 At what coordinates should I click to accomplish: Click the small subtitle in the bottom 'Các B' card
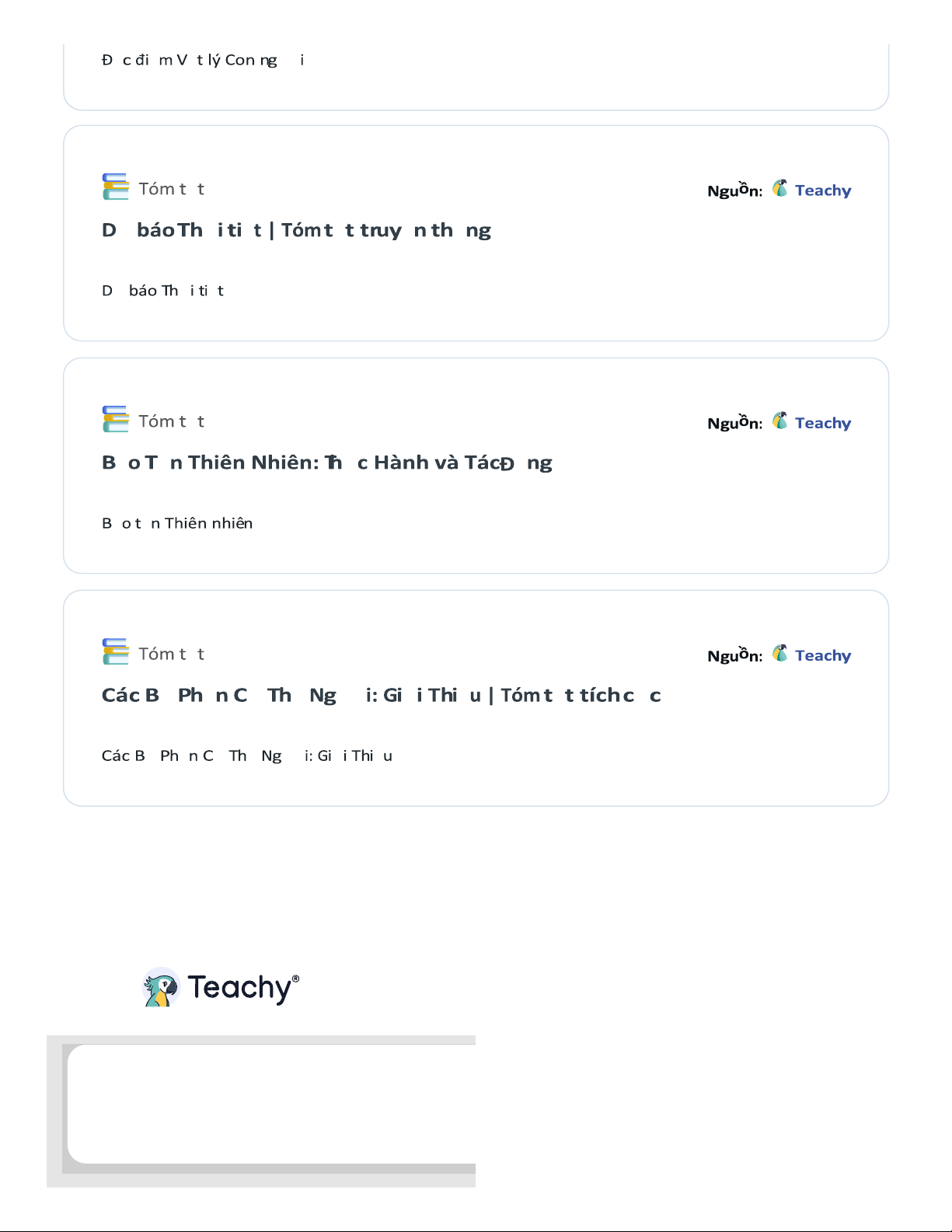[x=246, y=756]
